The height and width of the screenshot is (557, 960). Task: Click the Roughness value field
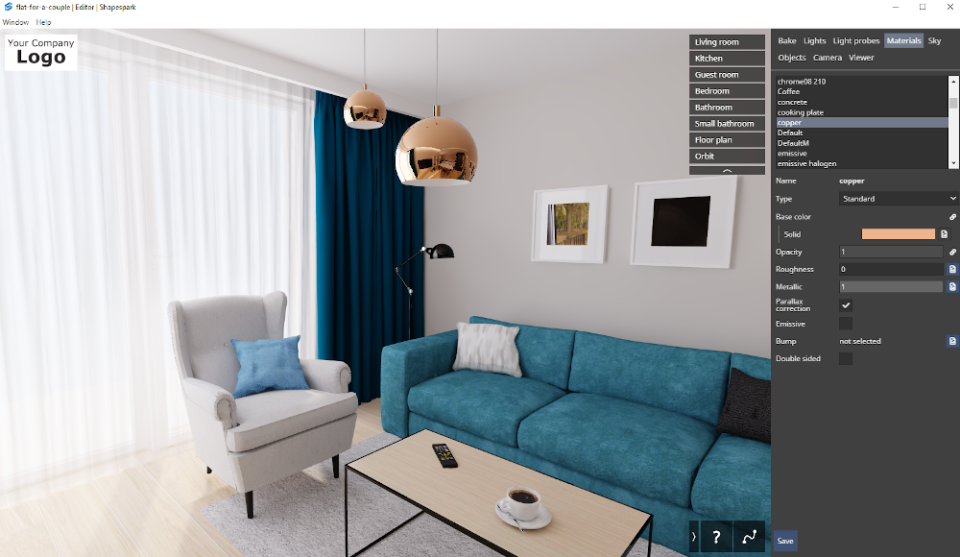point(891,269)
